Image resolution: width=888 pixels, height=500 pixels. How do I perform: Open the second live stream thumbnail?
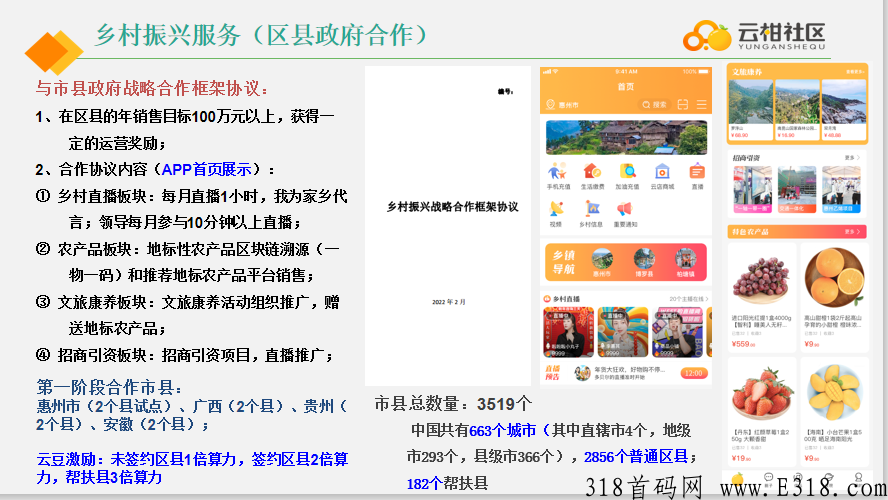pos(622,332)
